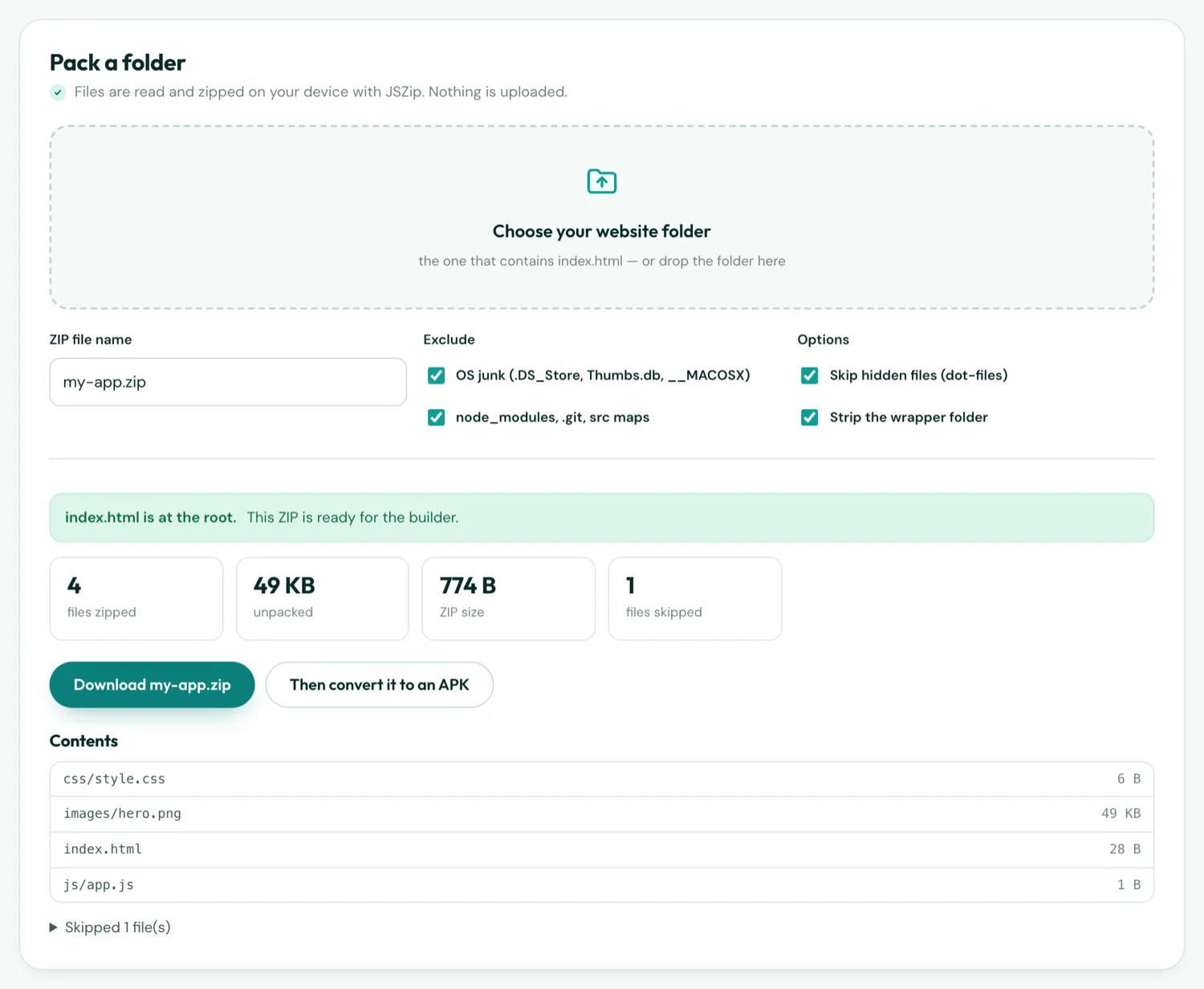The image size is (1204, 989).
Task: Click the ZIP file name input field
Action: pyautogui.click(x=228, y=382)
